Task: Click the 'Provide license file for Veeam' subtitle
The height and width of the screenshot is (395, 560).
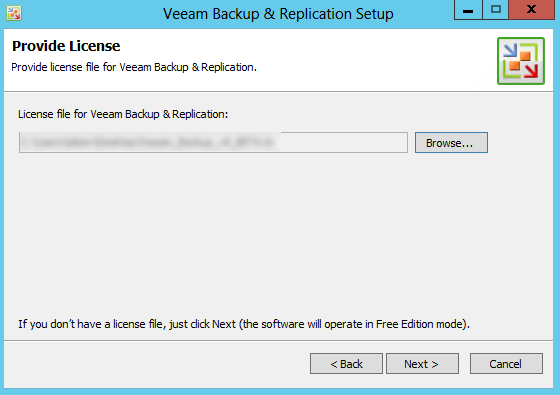Action: click(x=134, y=67)
